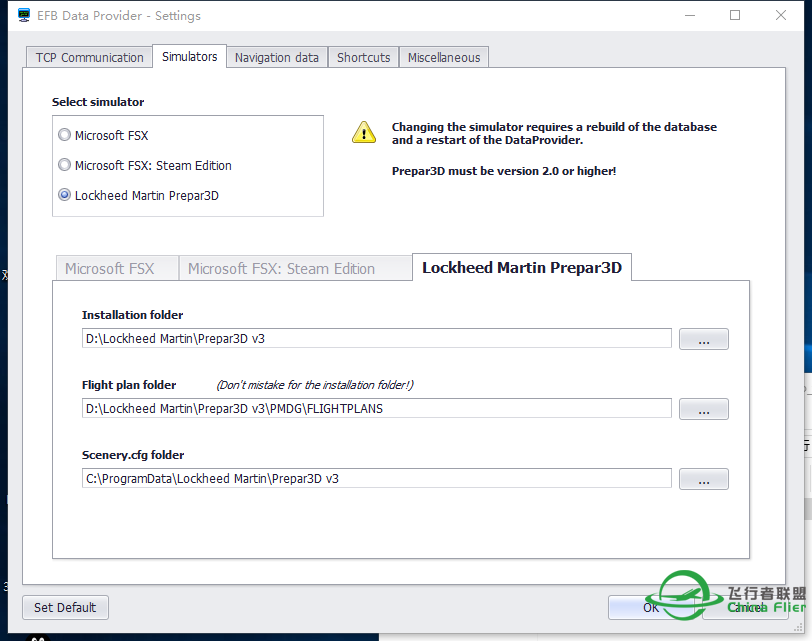Click the Cancel button
812x641 pixels.
click(746, 607)
